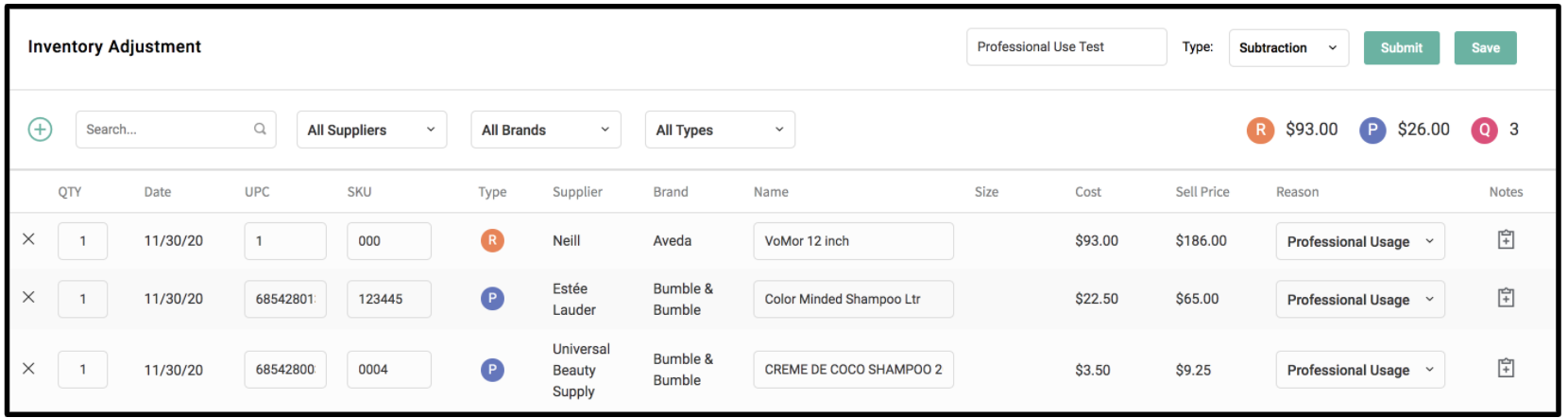Click the blue P professional total badge

[x=1372, y=130]
